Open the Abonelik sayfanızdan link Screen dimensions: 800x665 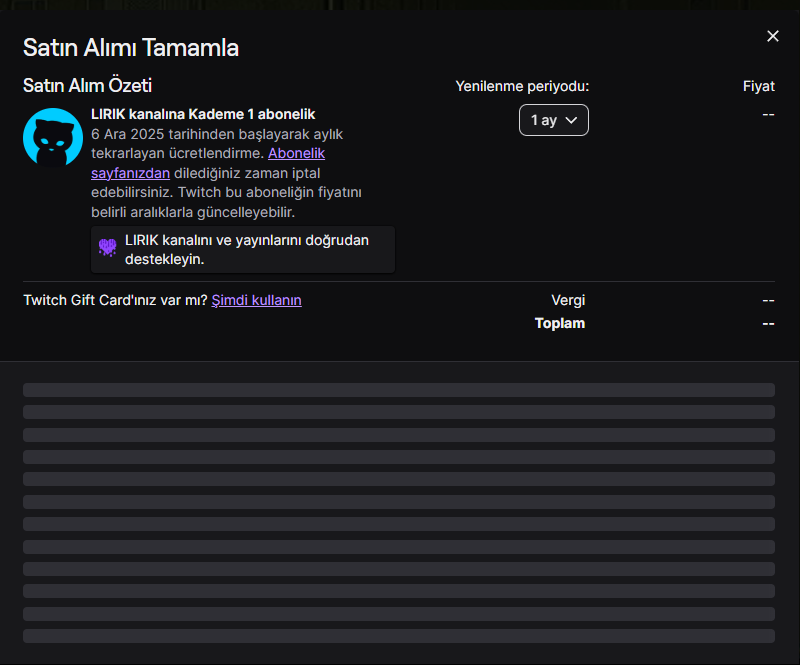[296, 153]
